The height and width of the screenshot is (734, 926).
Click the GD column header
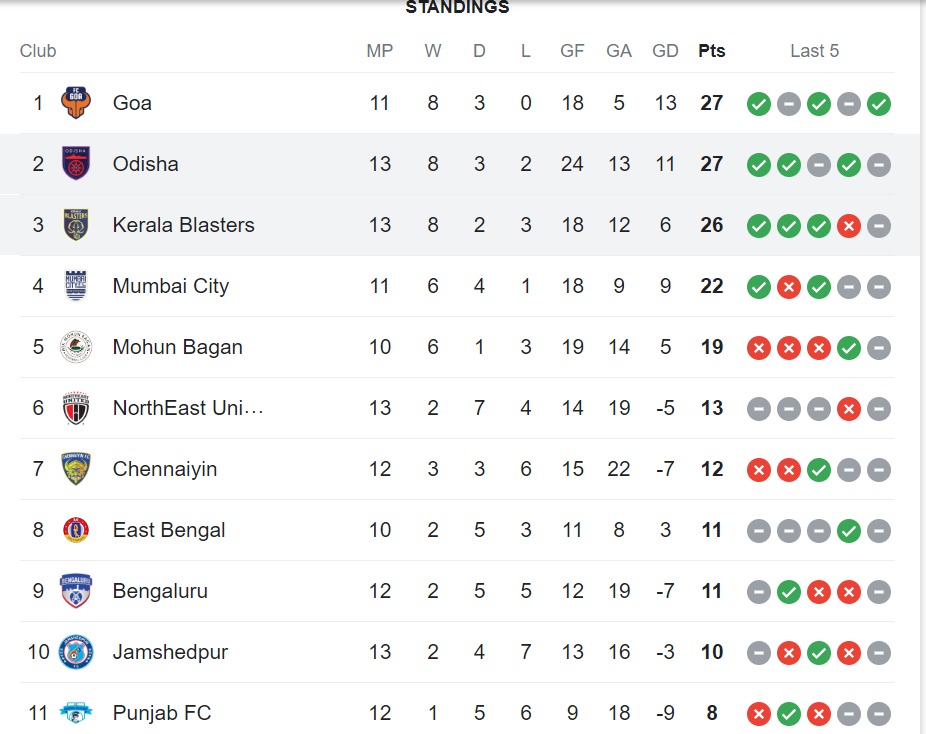tap(665, 51)
